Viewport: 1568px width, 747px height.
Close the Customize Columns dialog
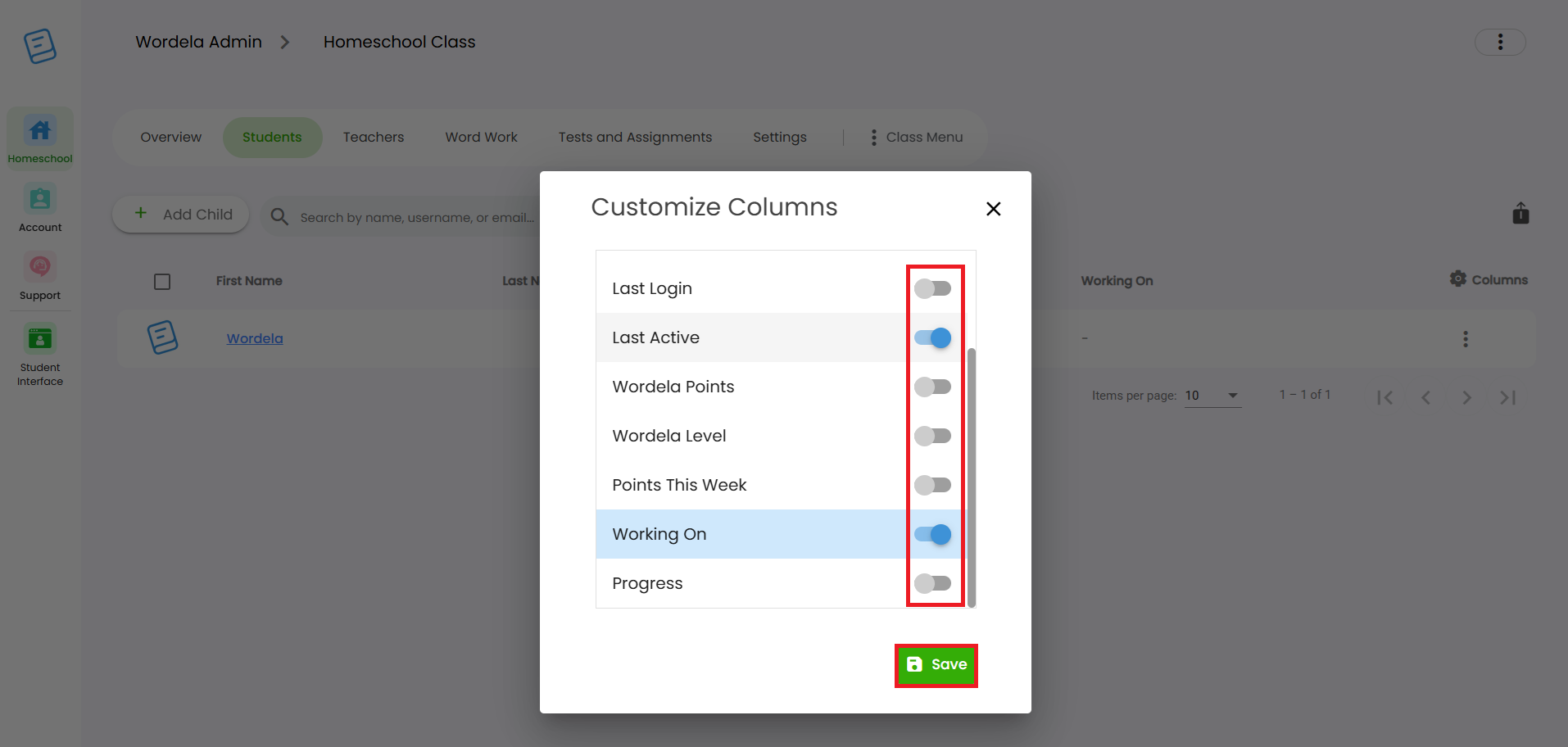[993, 209]
